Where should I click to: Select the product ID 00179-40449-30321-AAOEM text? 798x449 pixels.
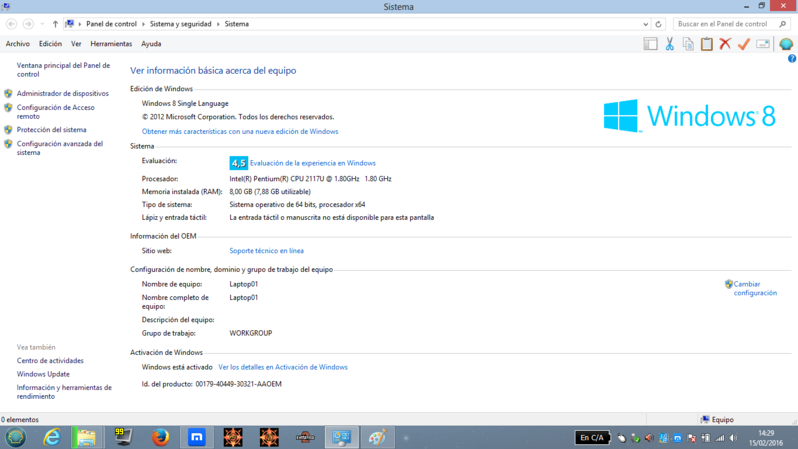[238, 384]
